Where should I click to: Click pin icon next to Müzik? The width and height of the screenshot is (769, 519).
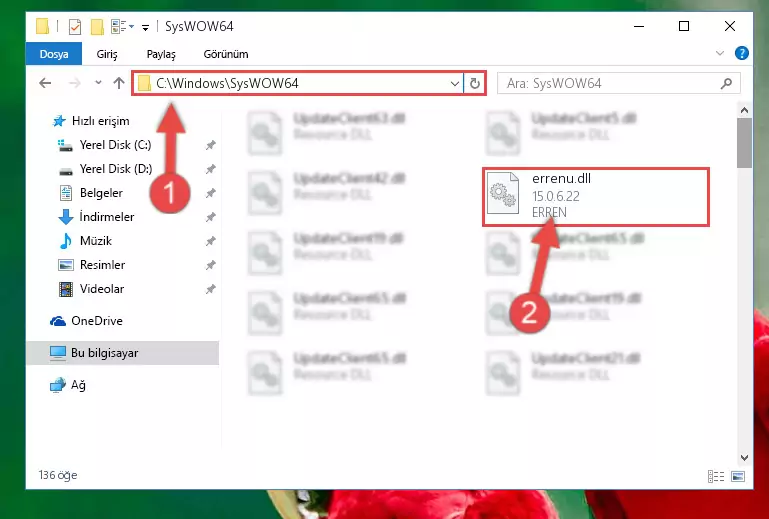point(210,241)
